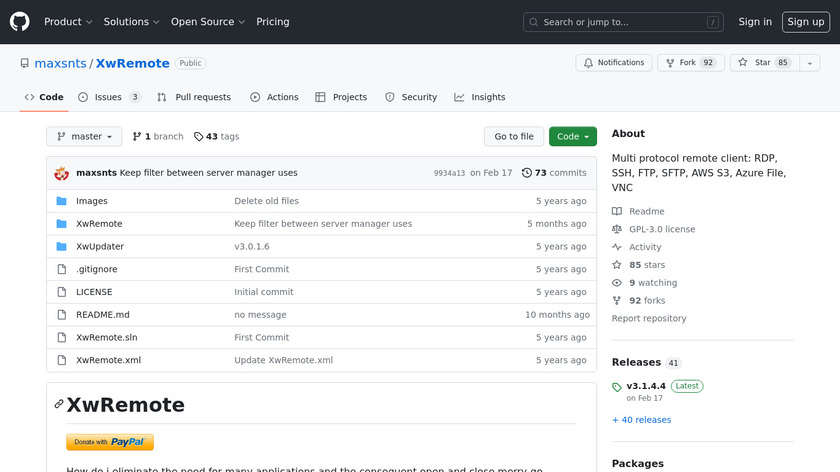View the 43 tags link
The height and width of the screenshot is (472, 840).
tap(216, 137)
